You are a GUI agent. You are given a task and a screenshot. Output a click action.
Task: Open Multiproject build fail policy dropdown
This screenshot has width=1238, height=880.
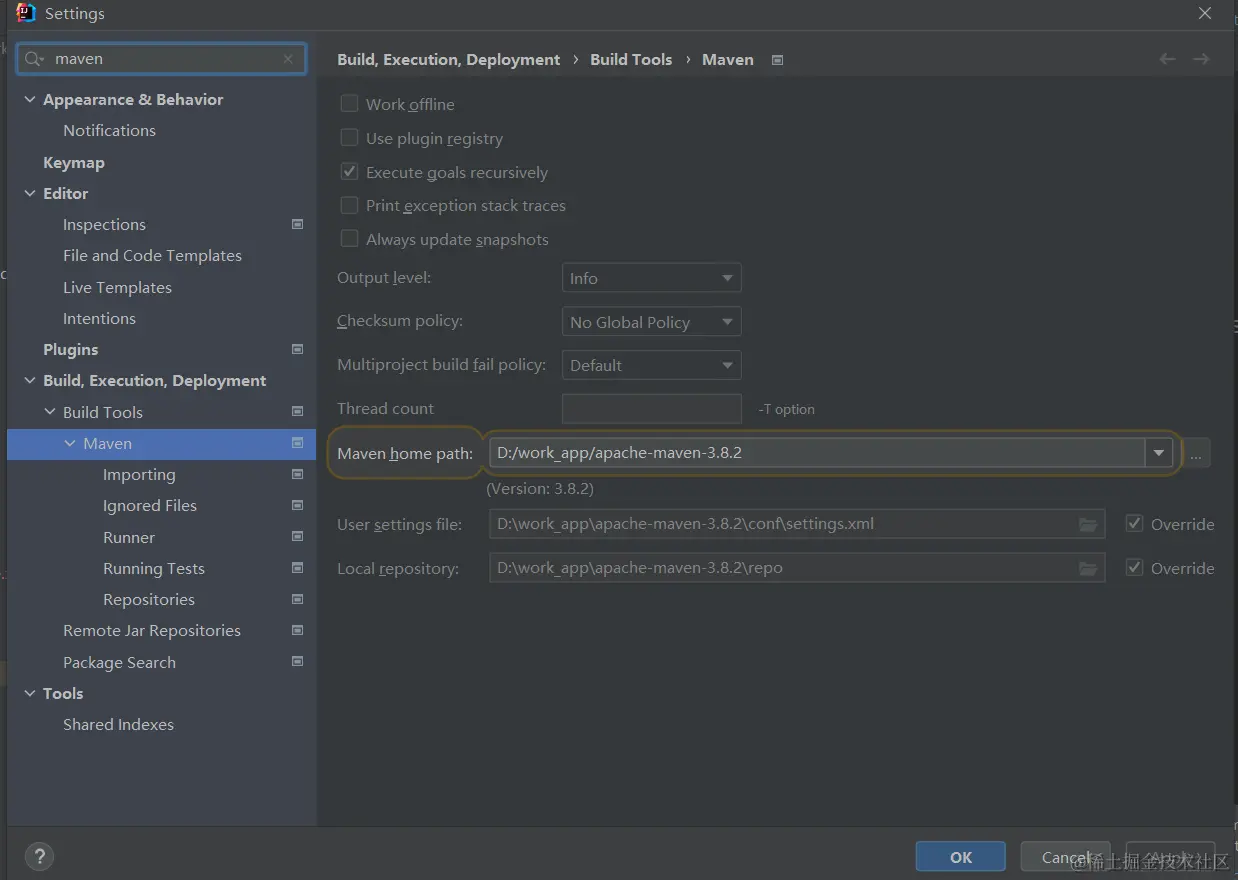[651, 365]
